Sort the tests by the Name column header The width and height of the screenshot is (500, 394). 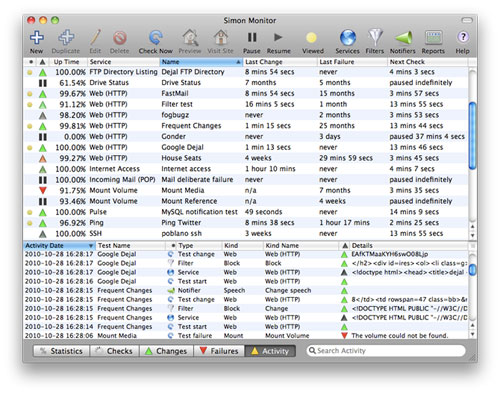(x=201, y=62)
